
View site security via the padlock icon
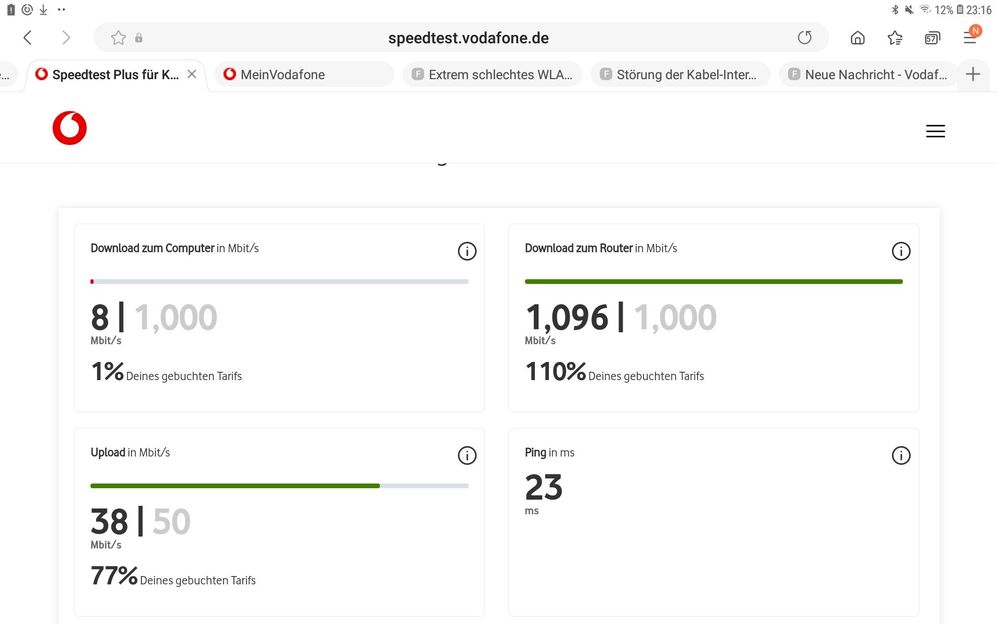(x=139, y=38)
